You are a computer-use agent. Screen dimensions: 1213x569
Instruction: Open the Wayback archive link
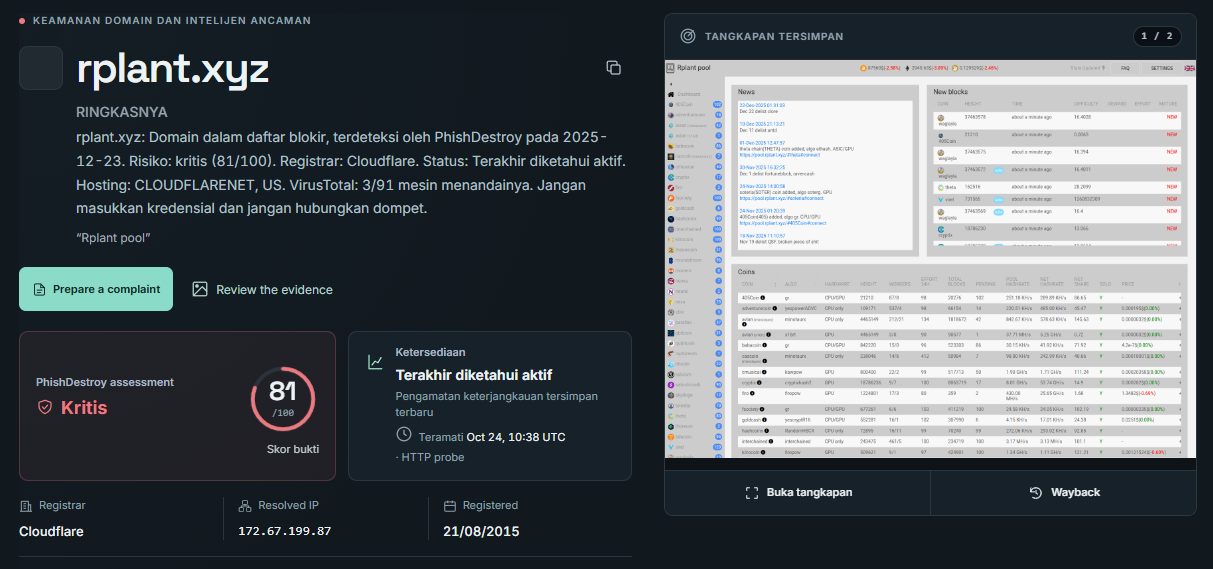click(1063, 492)
